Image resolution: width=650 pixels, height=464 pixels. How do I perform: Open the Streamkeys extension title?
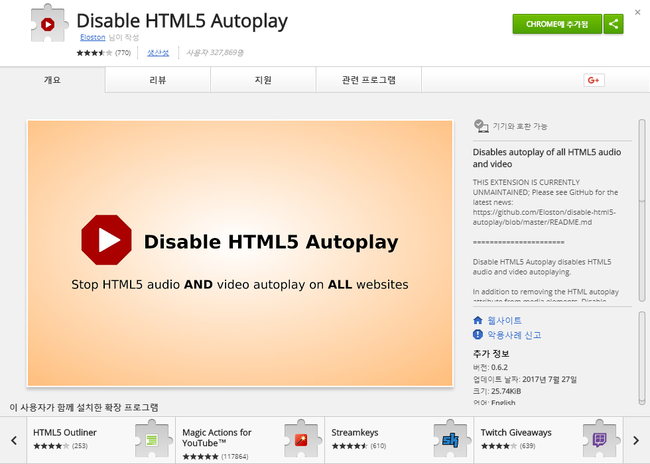355,432
